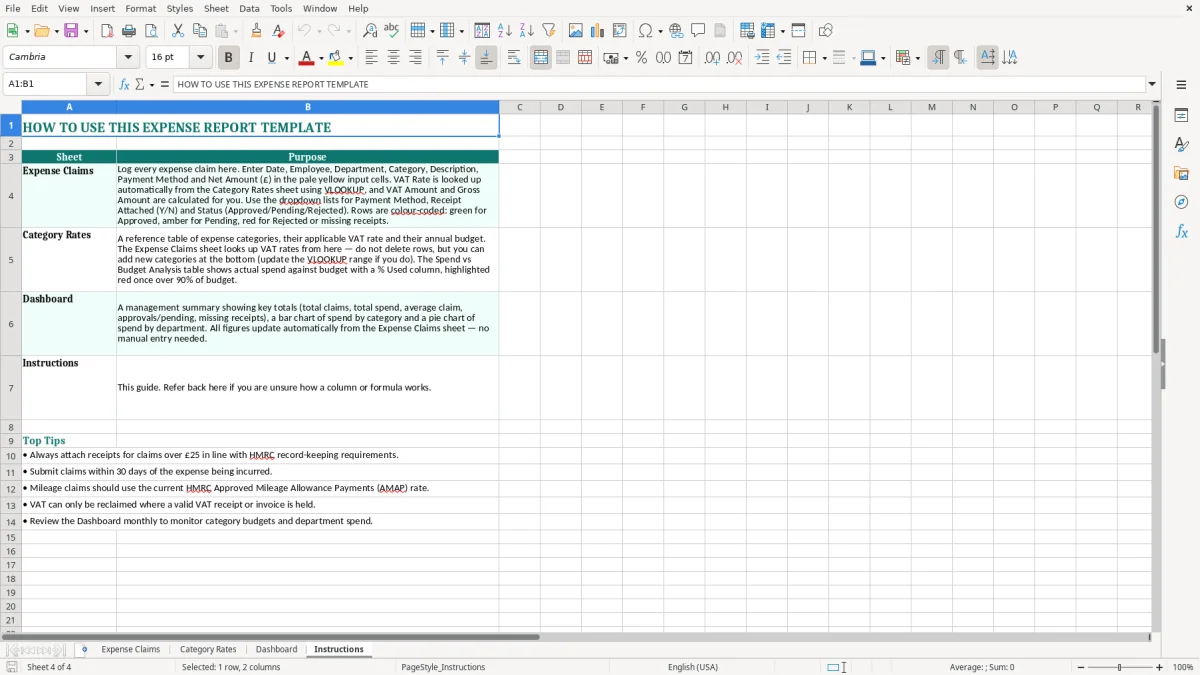Click Sort Ascending icon
The width and height of the screenshot is (1200, 675).
(505, 31)
